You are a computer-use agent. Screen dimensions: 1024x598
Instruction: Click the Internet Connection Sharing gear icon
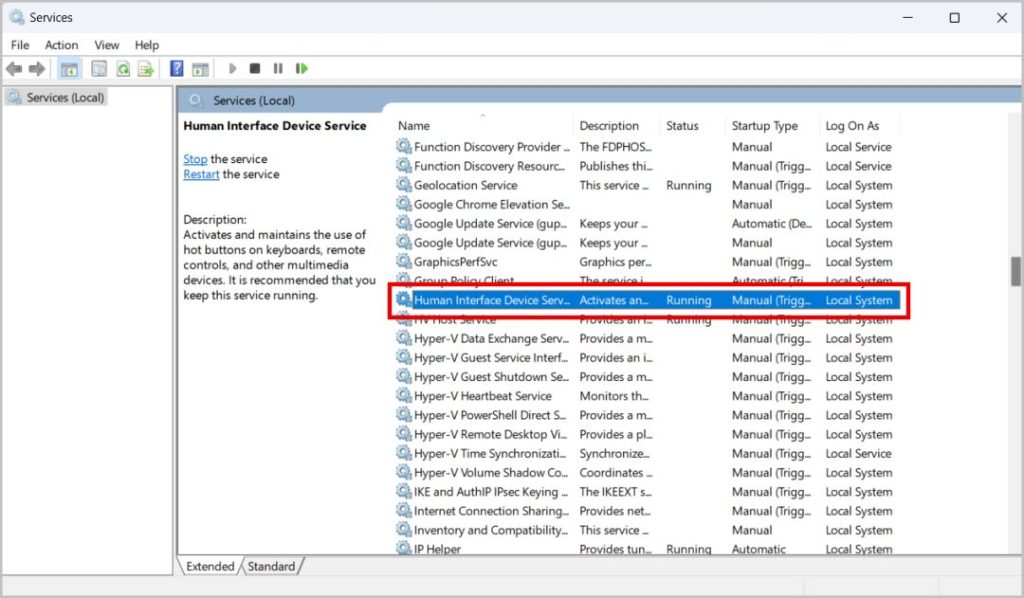tap(404, 511)
